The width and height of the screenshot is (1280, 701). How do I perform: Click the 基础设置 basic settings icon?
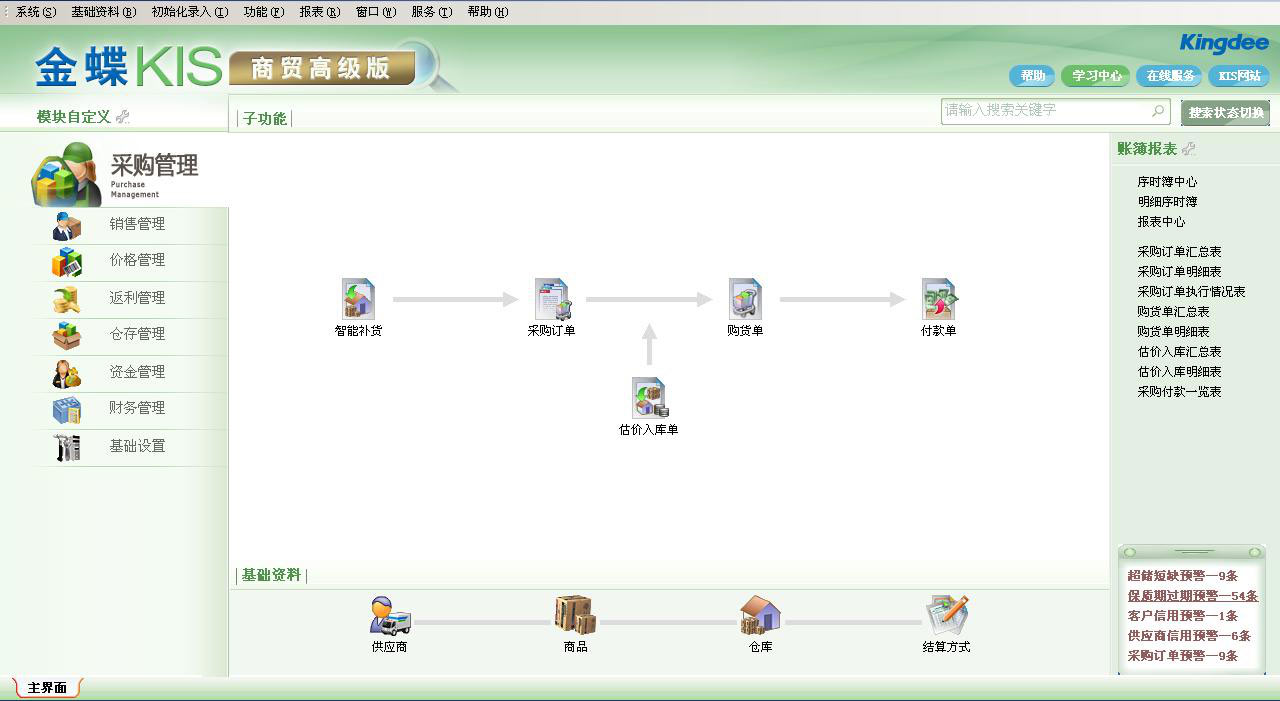67,447
